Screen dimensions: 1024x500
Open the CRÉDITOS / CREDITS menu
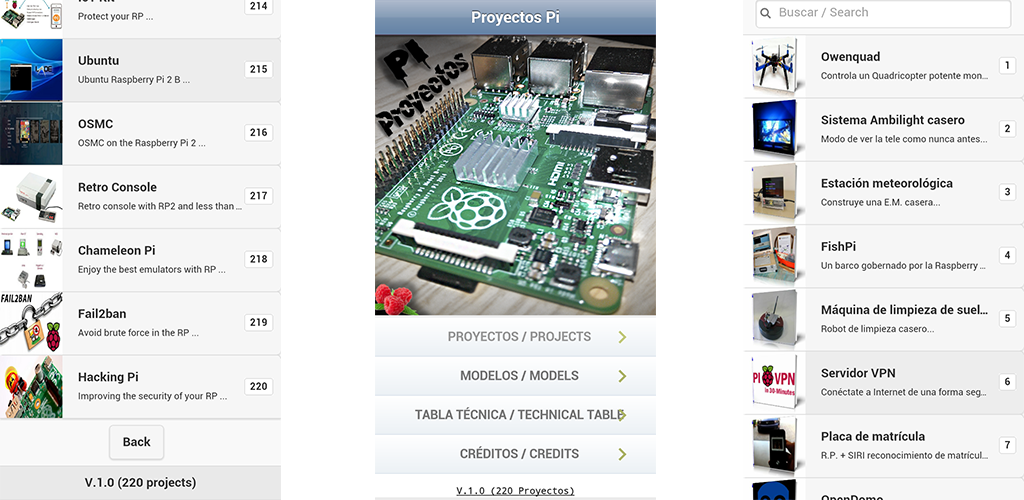(x=515, y=454)
